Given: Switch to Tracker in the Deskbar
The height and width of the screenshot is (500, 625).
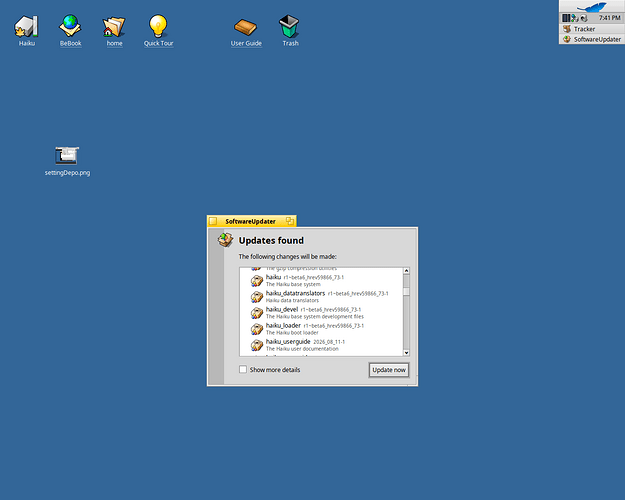Looking at the screenshot, I should [x=592, y=29].
